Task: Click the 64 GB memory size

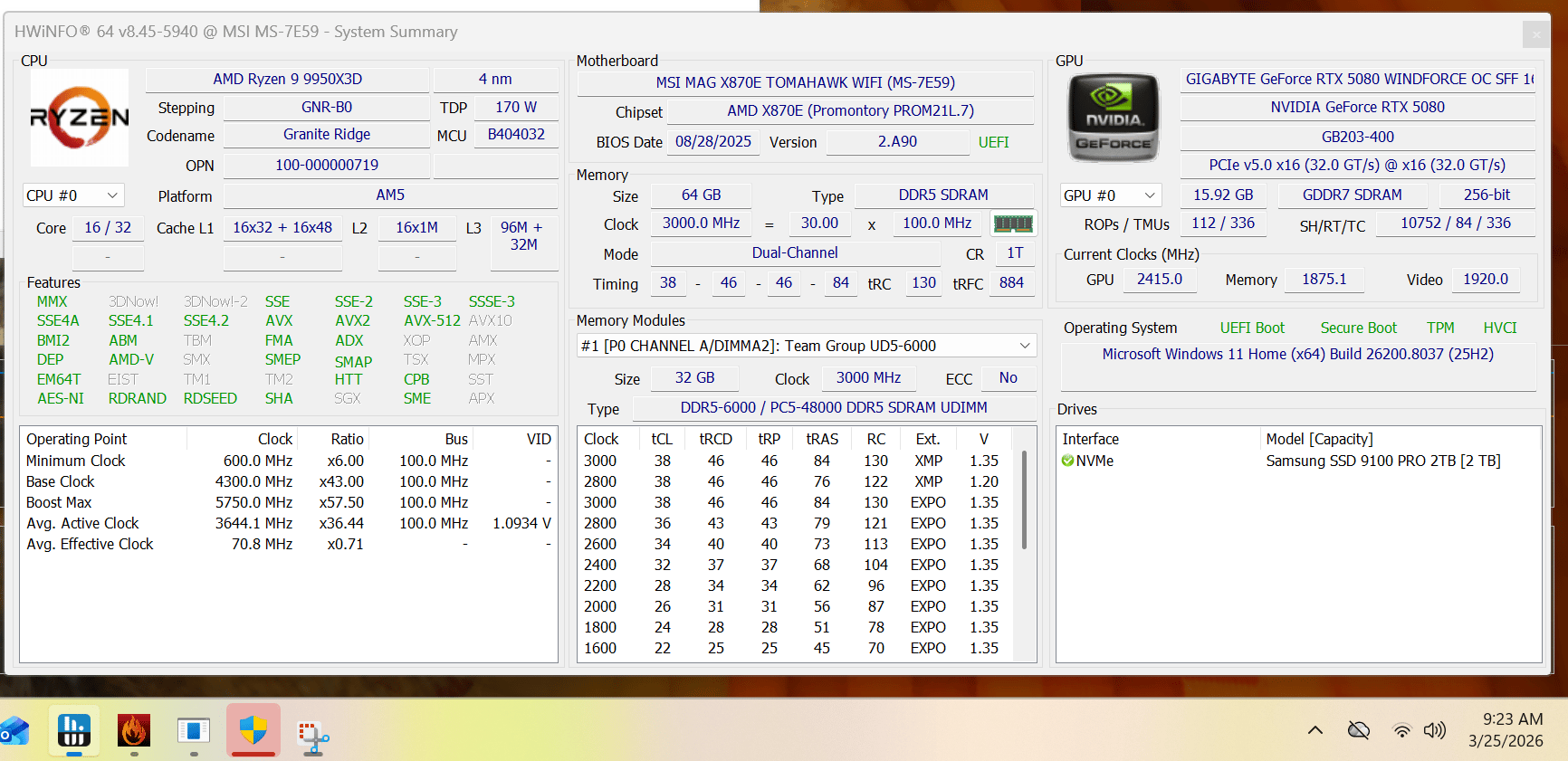Action: coord(702,195)
